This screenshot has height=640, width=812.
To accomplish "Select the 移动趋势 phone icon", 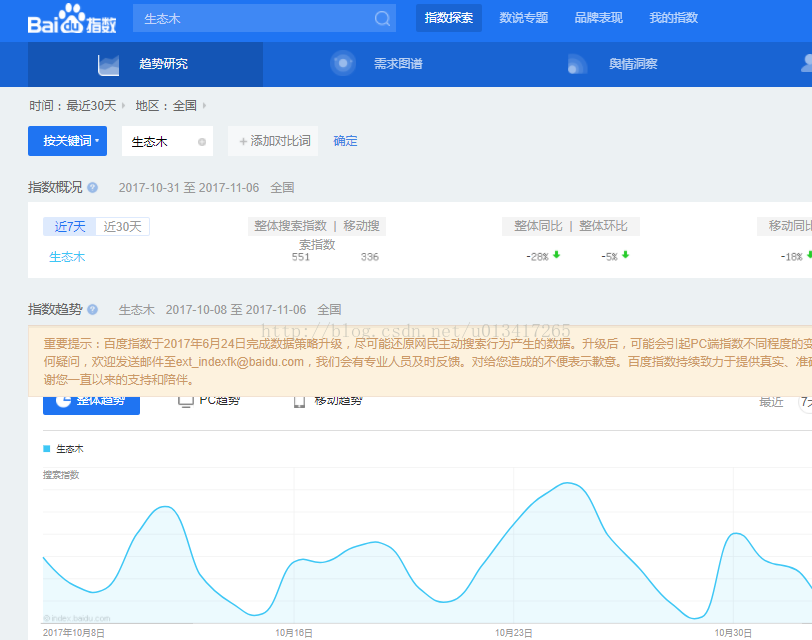I will coord(299,404).
